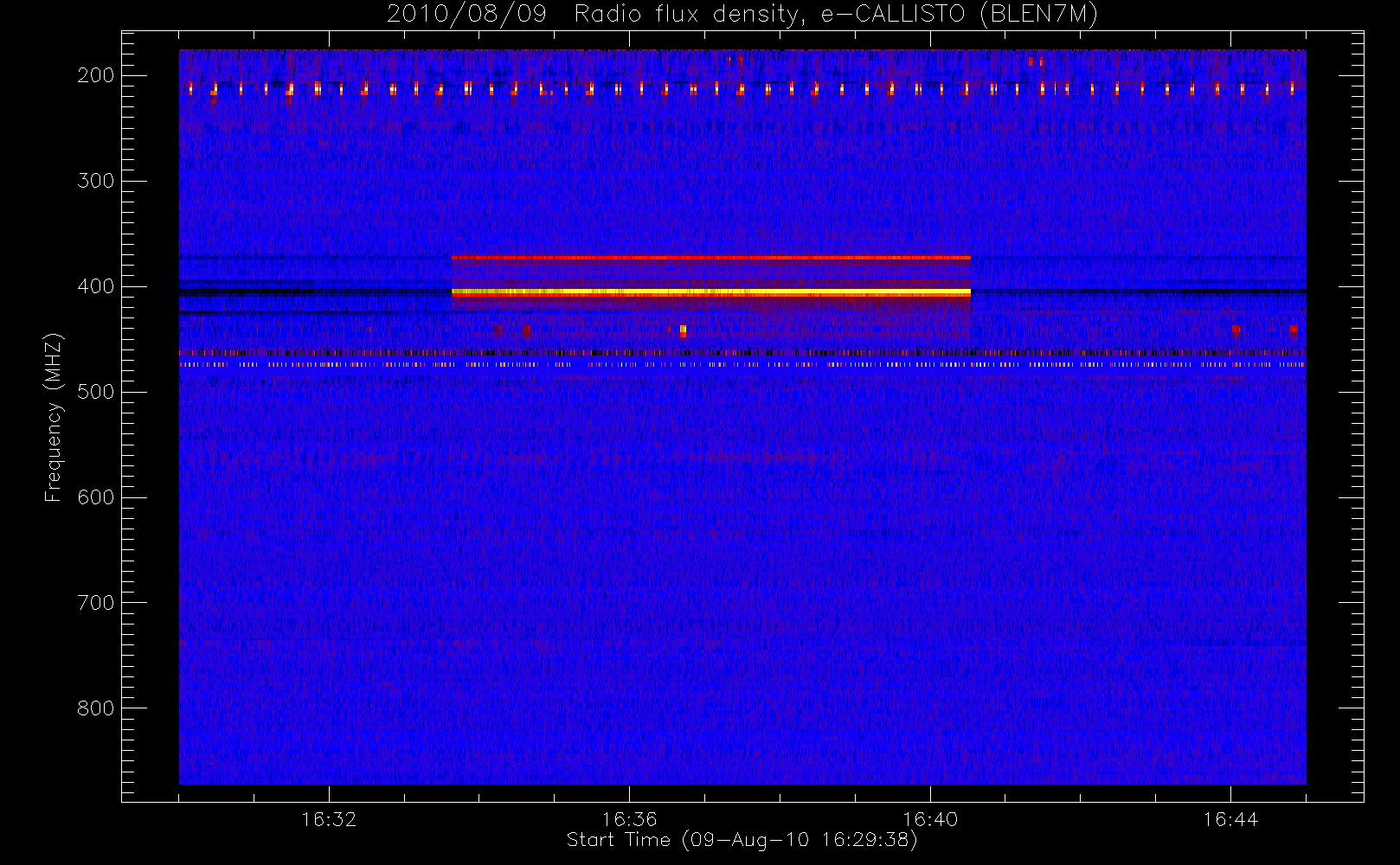Click the 'Frequency (MHz)' axis label
This screenshot has height=865, width=1400.
pyautogui.click(x=54, y=417)
